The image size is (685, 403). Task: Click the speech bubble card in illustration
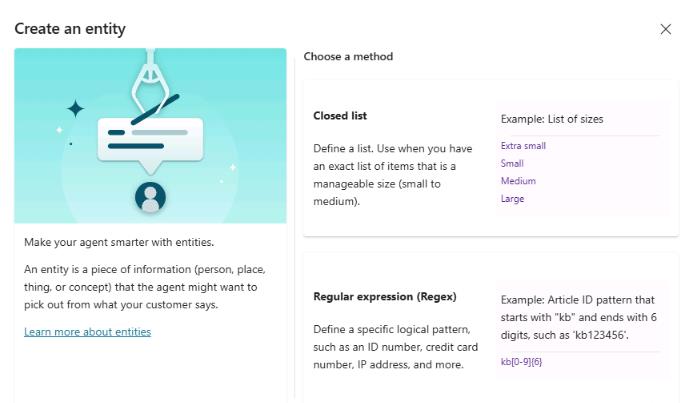[x=150, y=140]
